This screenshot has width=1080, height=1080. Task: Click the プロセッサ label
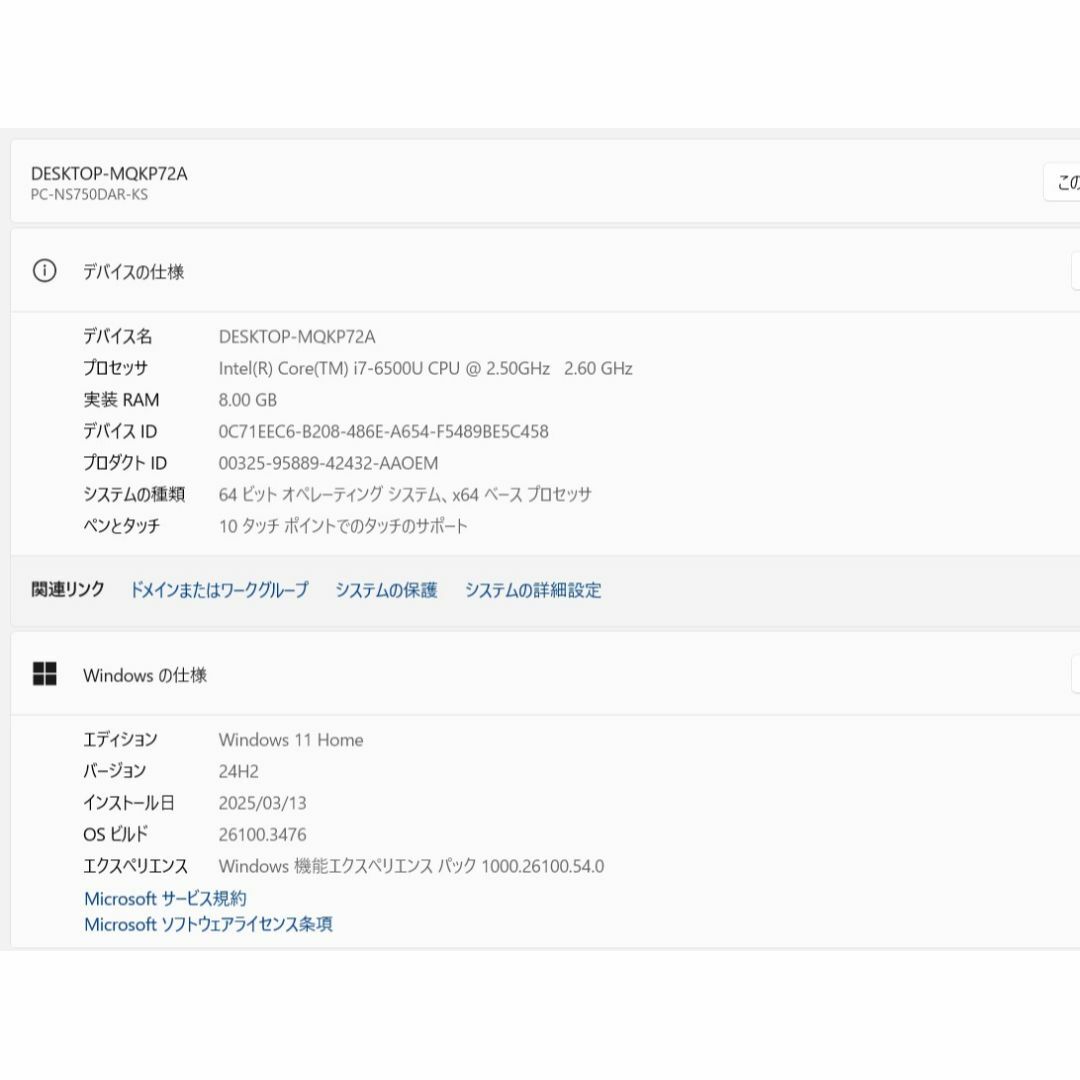115,368
